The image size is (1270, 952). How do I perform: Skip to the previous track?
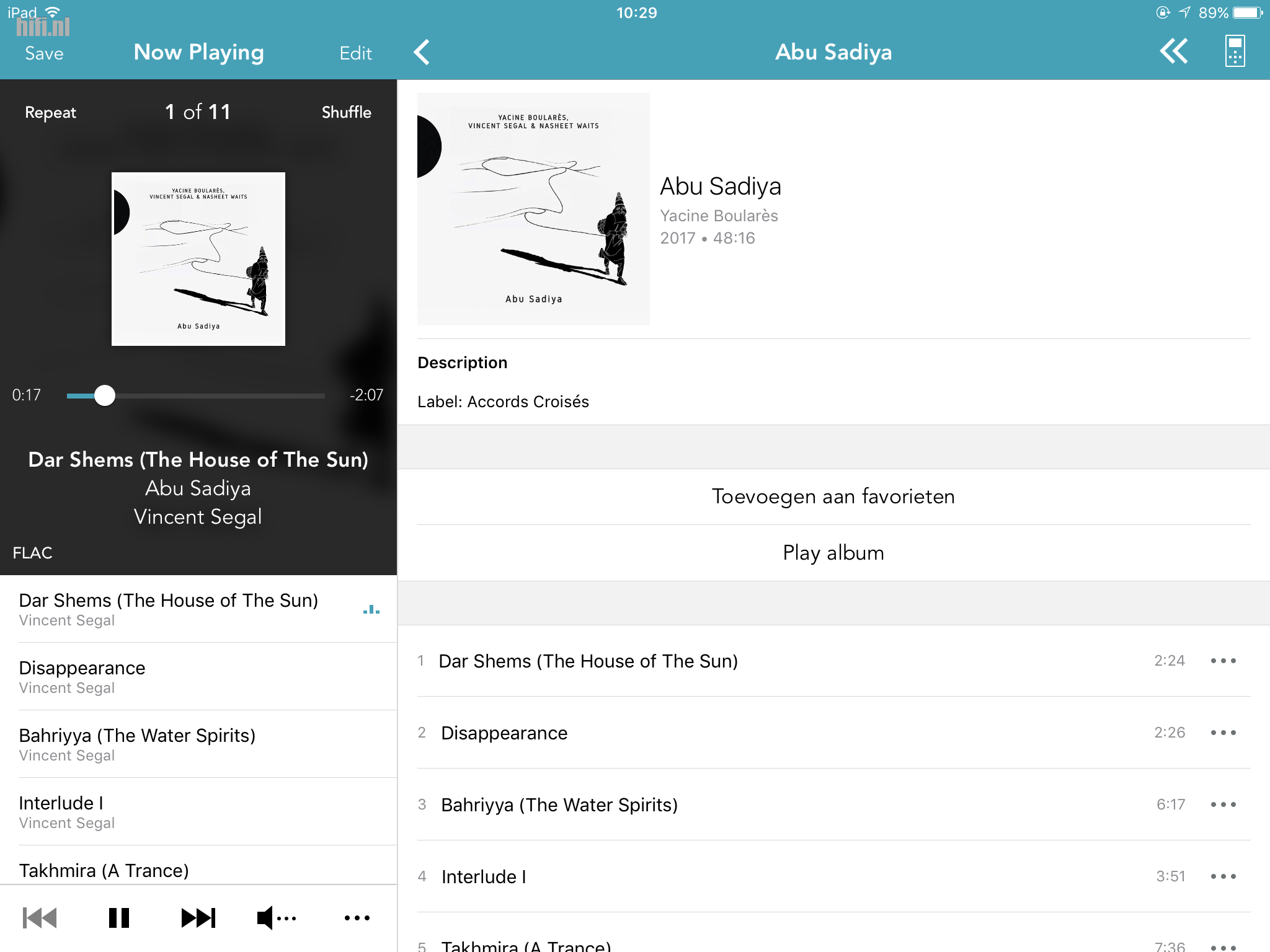[40, 918]
